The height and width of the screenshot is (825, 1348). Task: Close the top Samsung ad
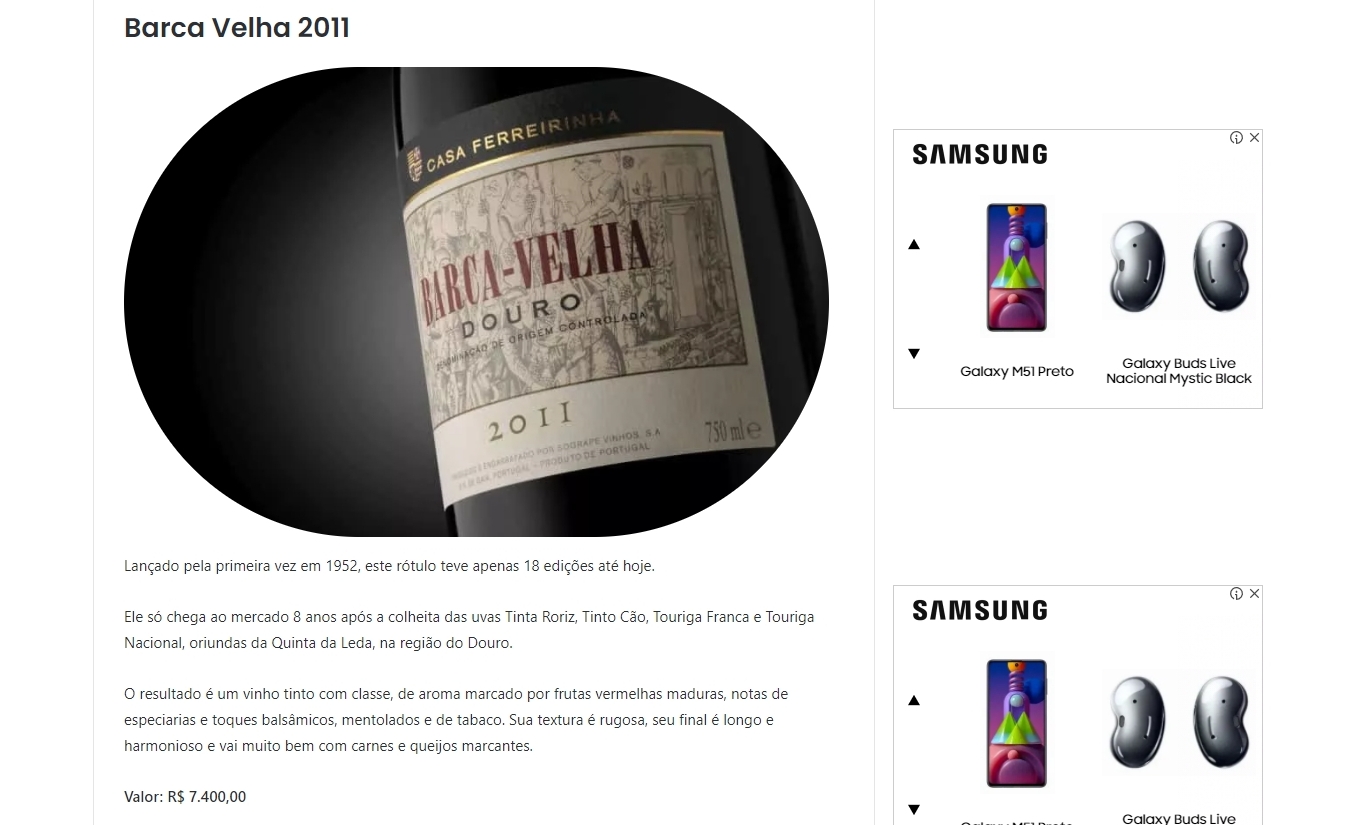point(1254,138)
